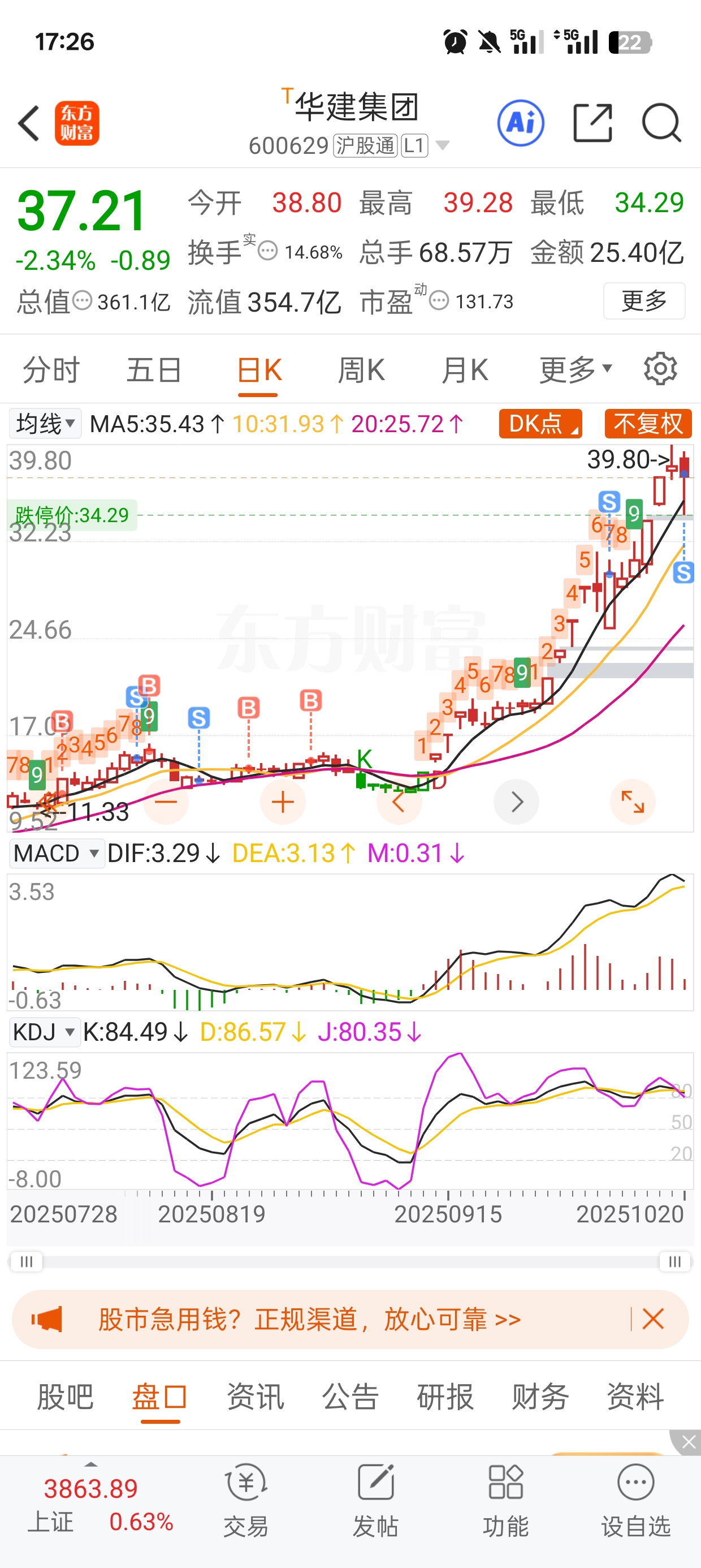Tap the zoom in plus chart button
This screenshot has height=1568, width=701.
[282, 802]
